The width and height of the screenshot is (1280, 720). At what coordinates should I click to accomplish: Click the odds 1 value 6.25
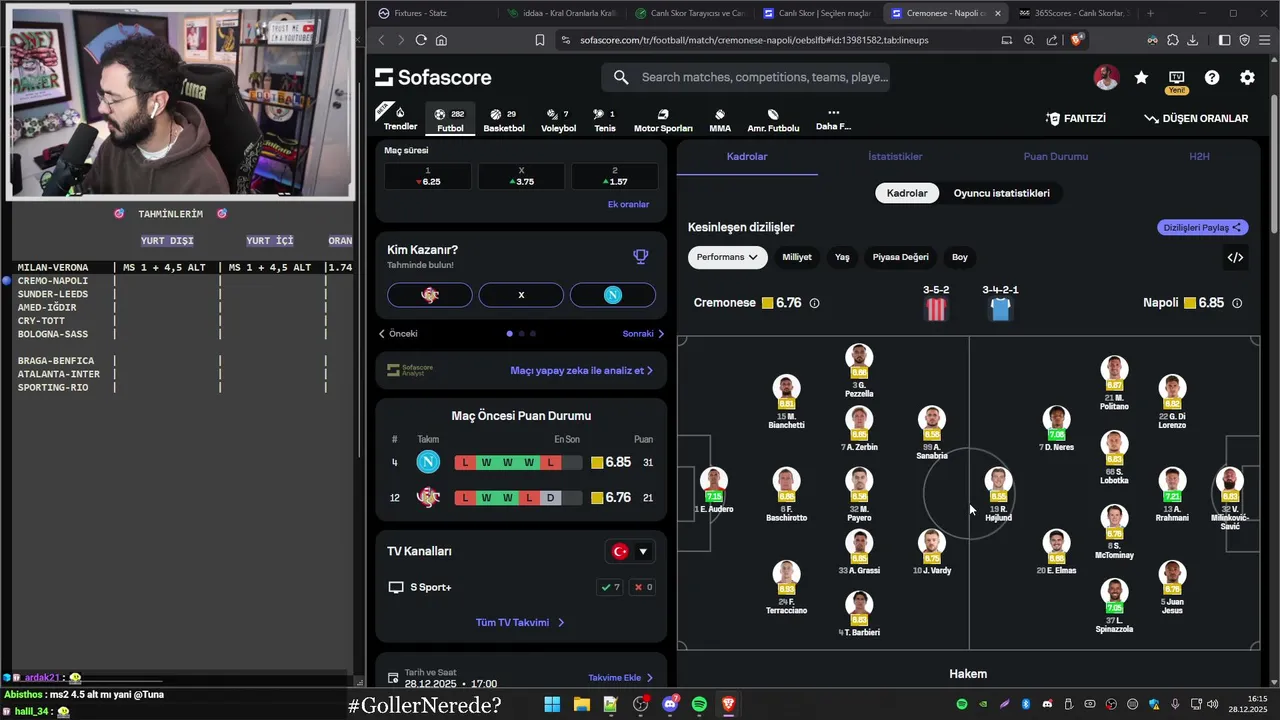coord(427,177)
